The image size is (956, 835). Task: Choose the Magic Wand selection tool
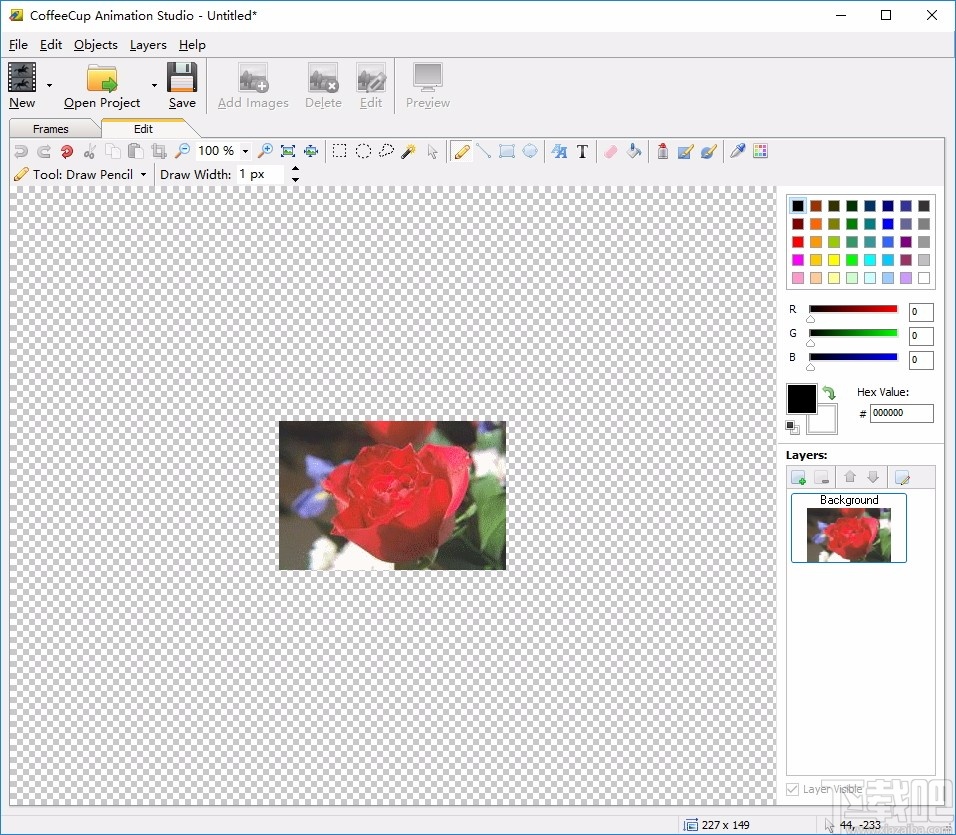409,151
